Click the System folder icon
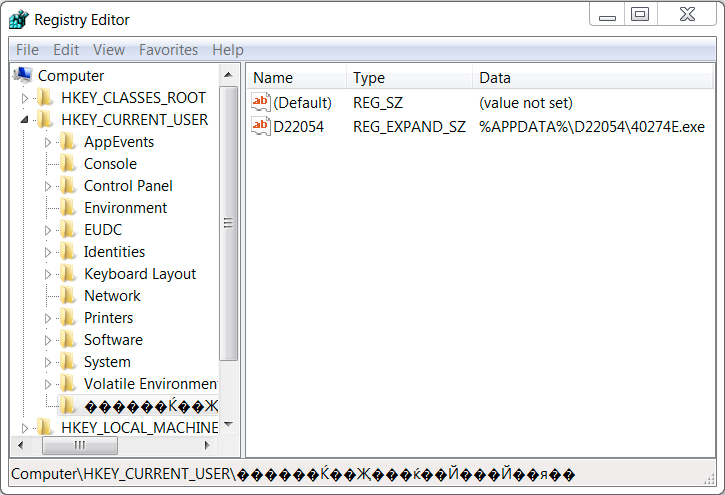 [68, 362]
